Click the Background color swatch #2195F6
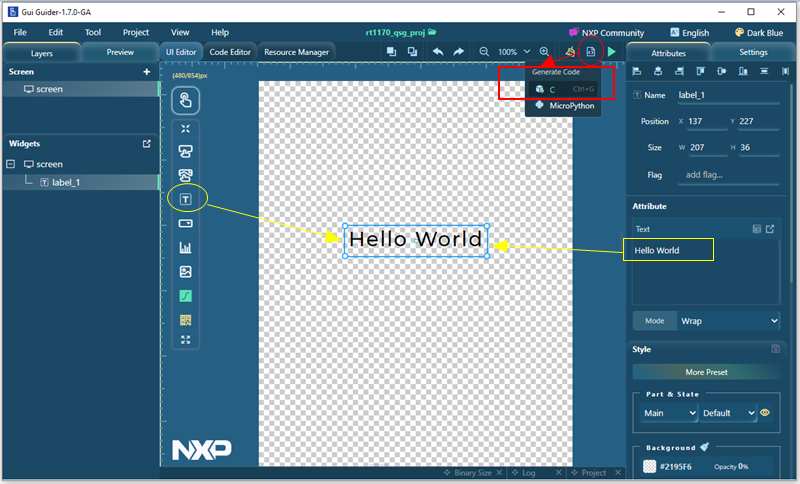800x484 pixels. [x=649, y=466]
